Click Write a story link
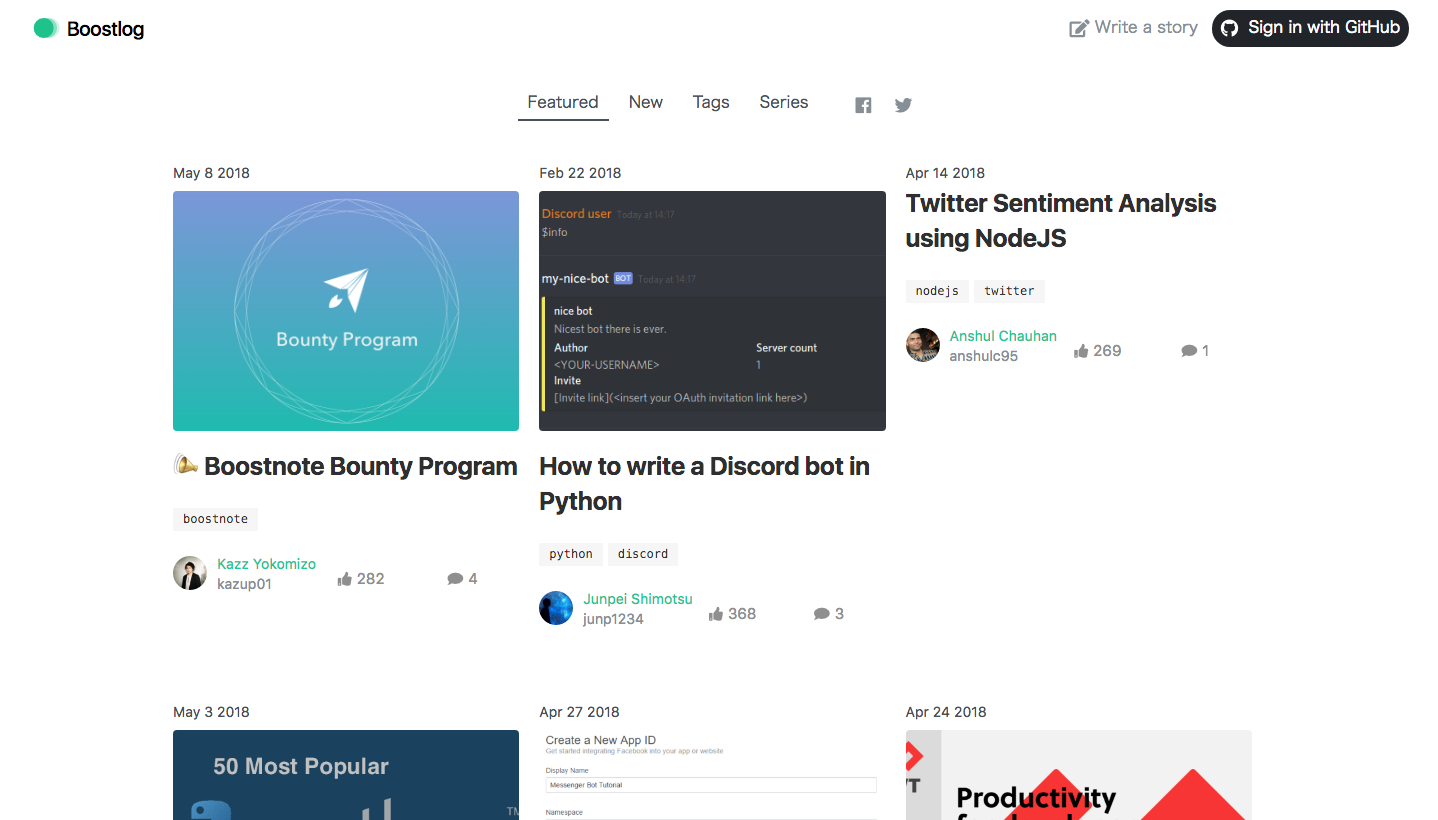Screen dimensions: 1438x820 1133,28
